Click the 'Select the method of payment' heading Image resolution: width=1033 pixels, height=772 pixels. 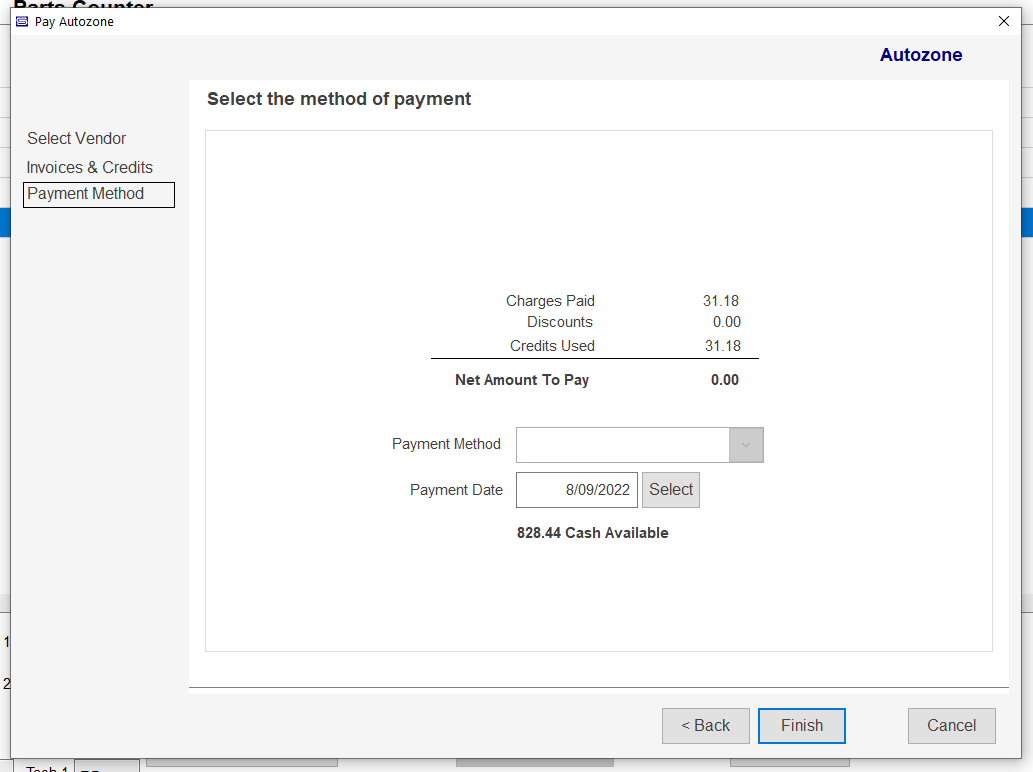pos(339,99)
